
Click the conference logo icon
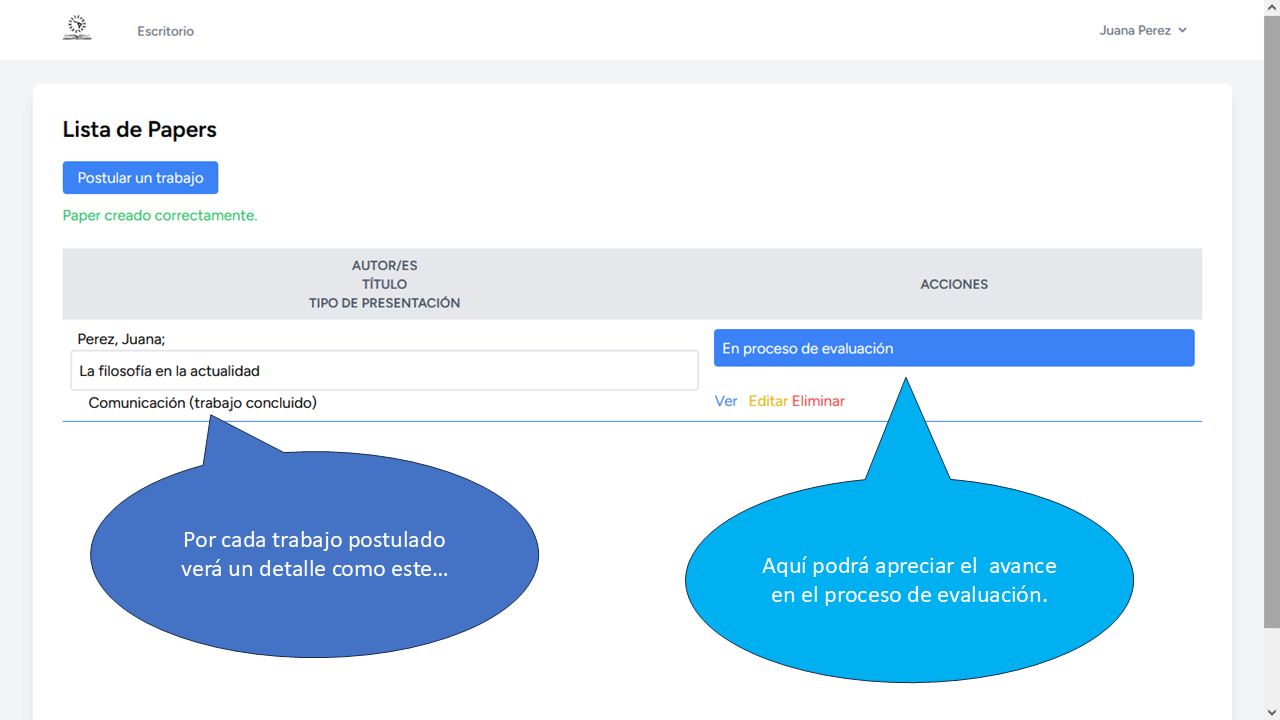[x=76, y=28]
